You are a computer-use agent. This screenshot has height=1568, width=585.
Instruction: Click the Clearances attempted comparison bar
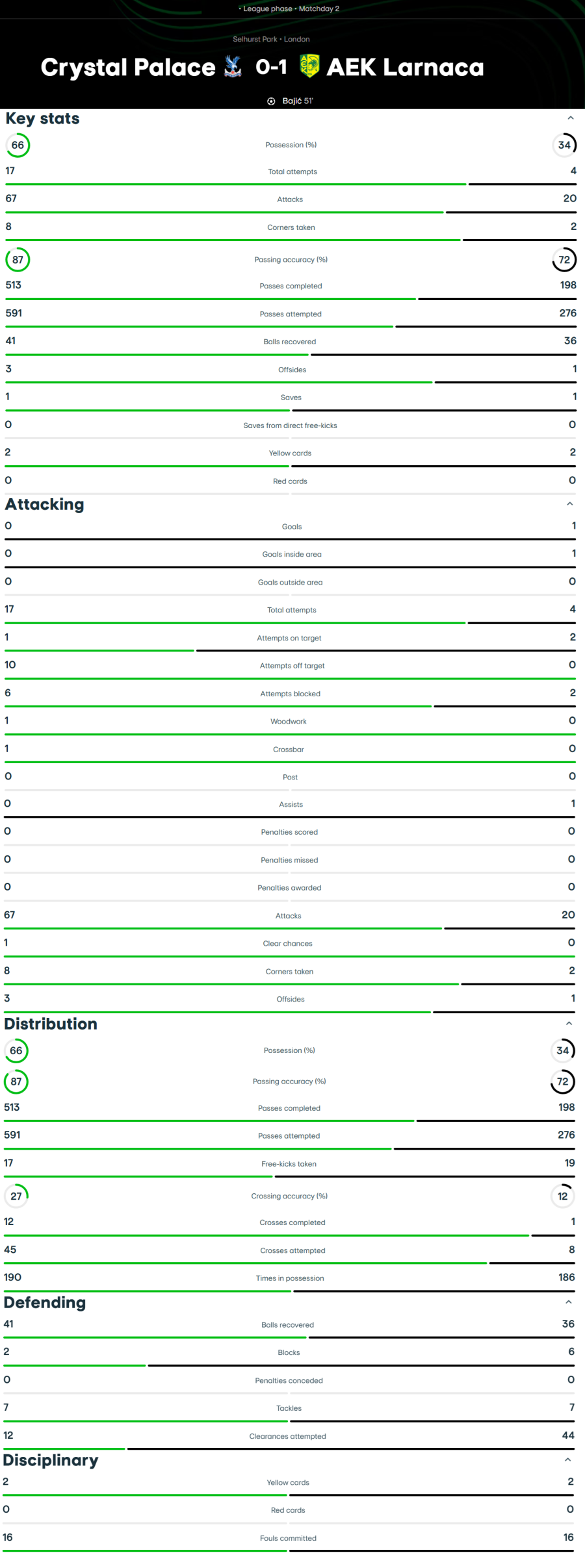289,1448
